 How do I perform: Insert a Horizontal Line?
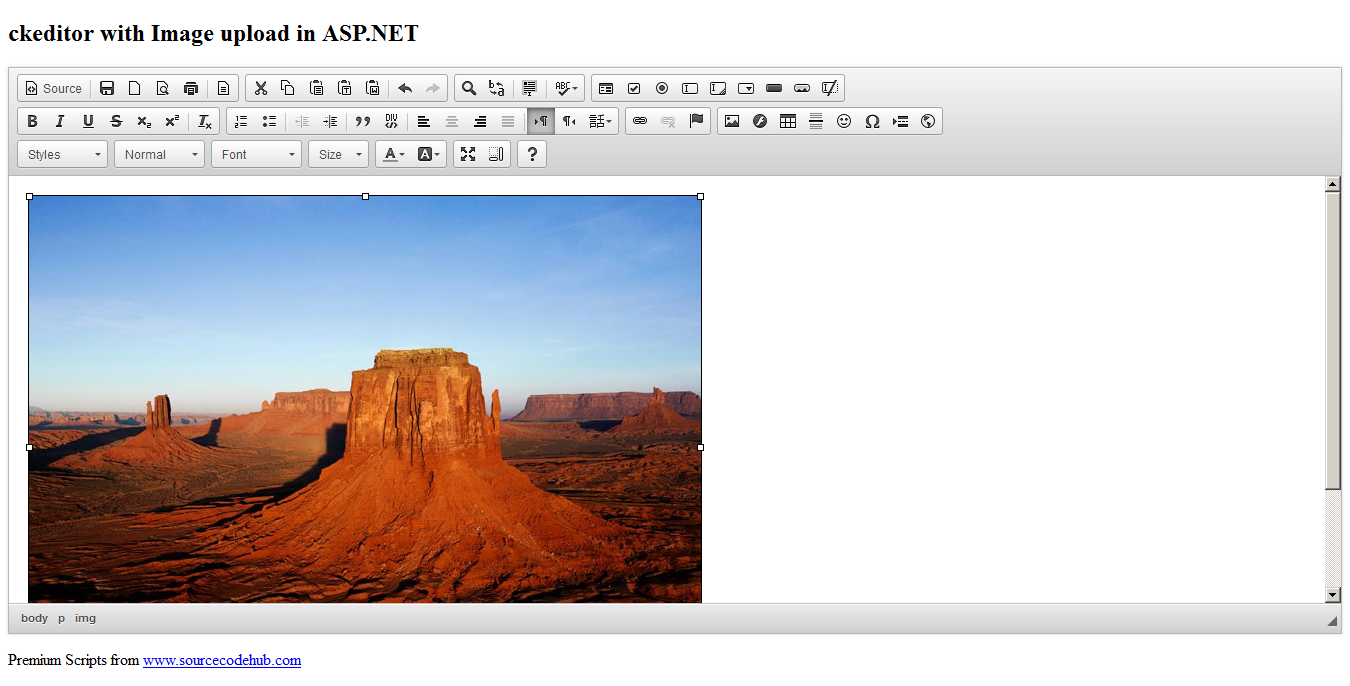coord(816,121)
